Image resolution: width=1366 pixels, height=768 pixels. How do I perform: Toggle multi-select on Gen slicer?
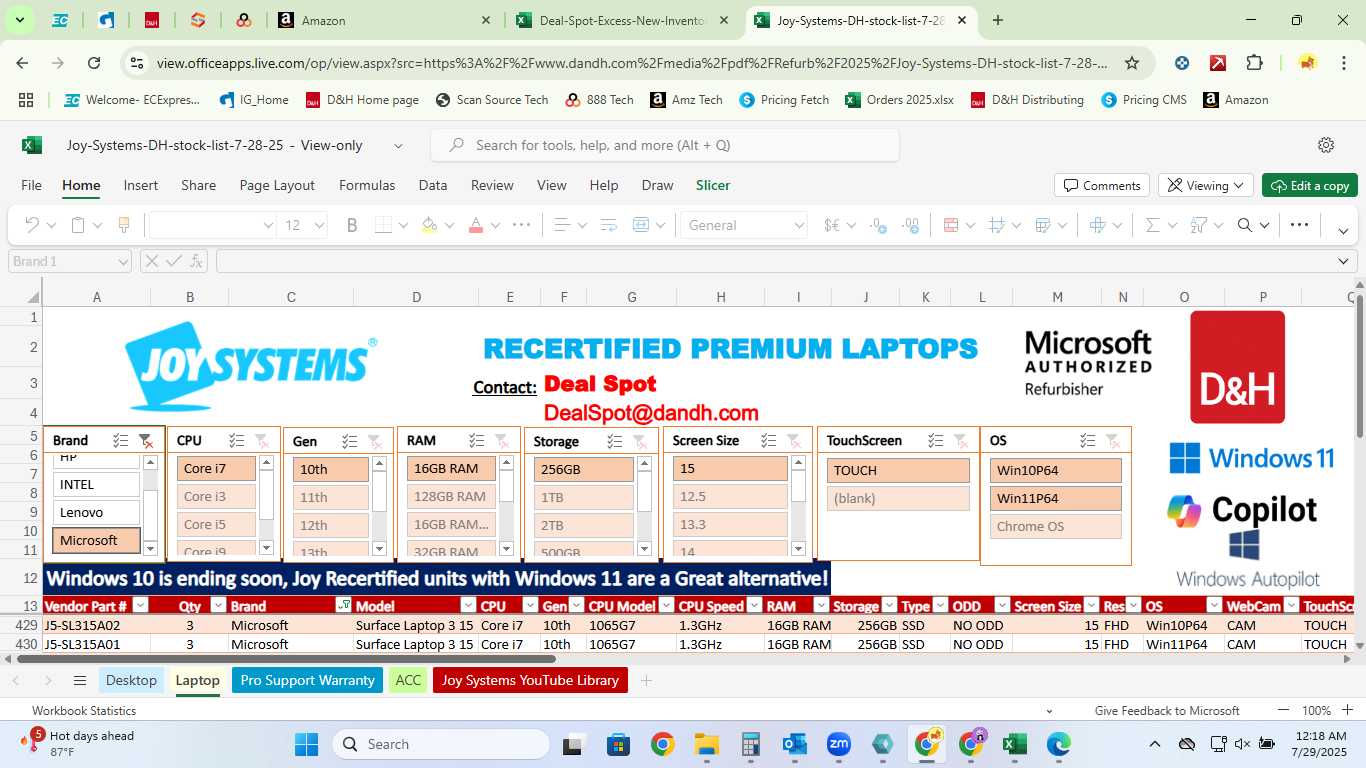pyautogui.click(x=350, y=441)
